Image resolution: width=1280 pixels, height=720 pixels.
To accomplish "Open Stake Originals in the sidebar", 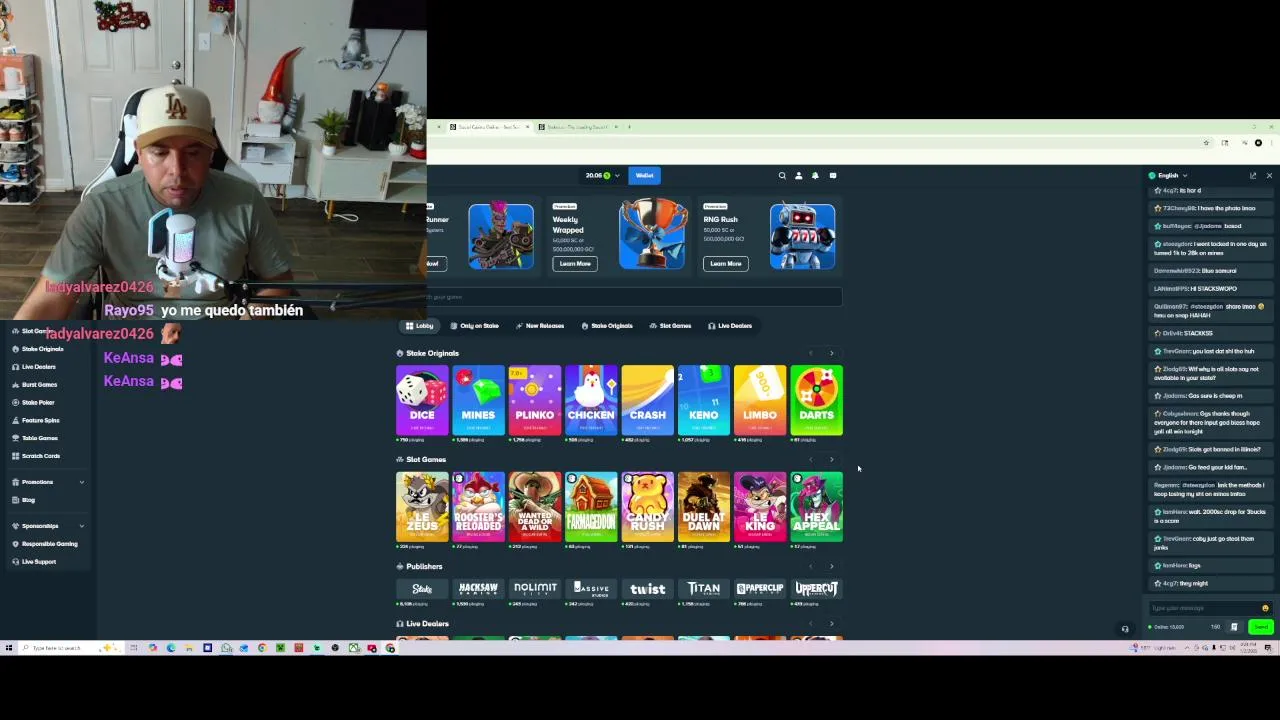I will pyautogui.click(x=42, y=349).
